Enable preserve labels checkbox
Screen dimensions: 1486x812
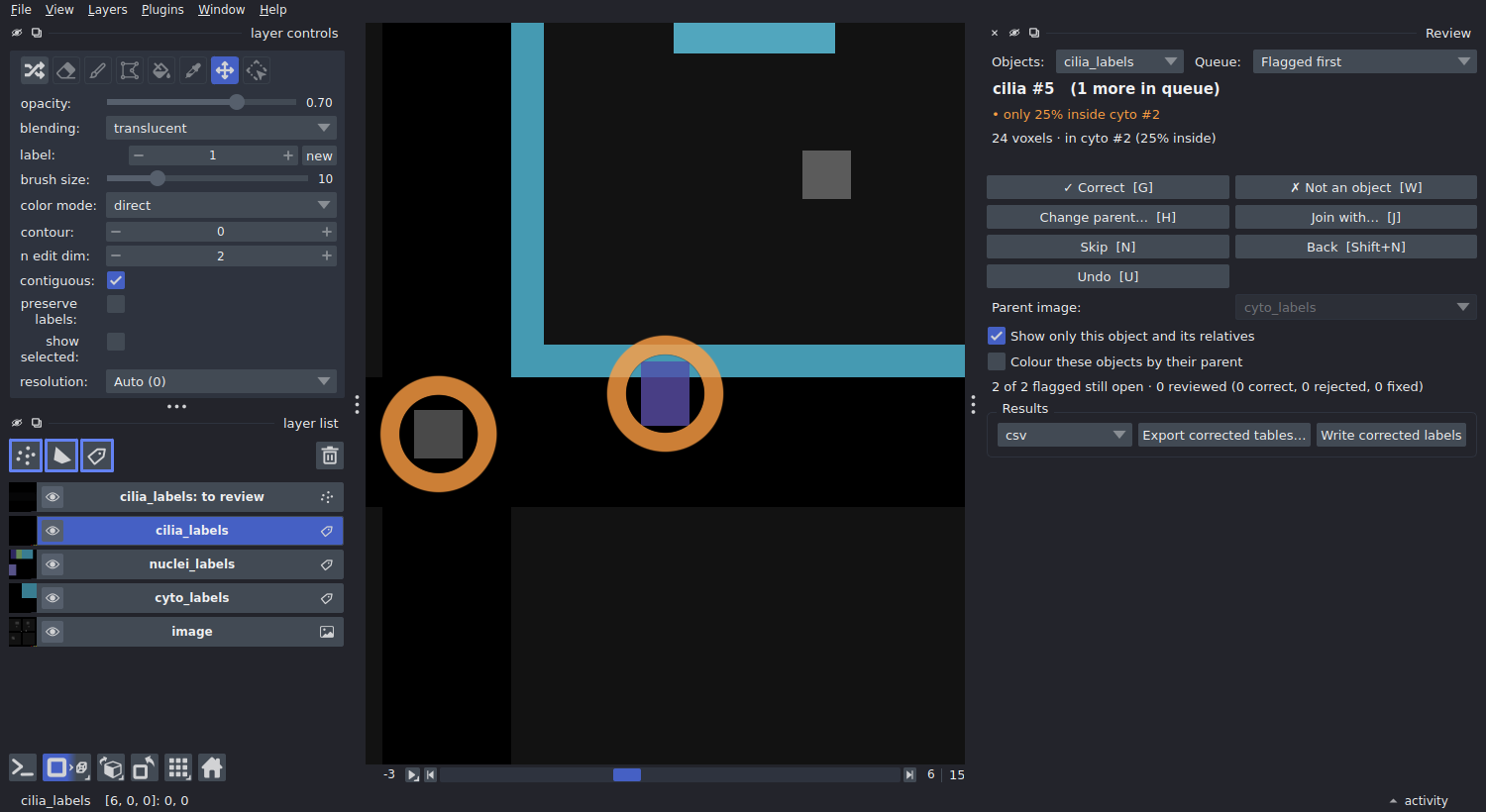(116, 304)
